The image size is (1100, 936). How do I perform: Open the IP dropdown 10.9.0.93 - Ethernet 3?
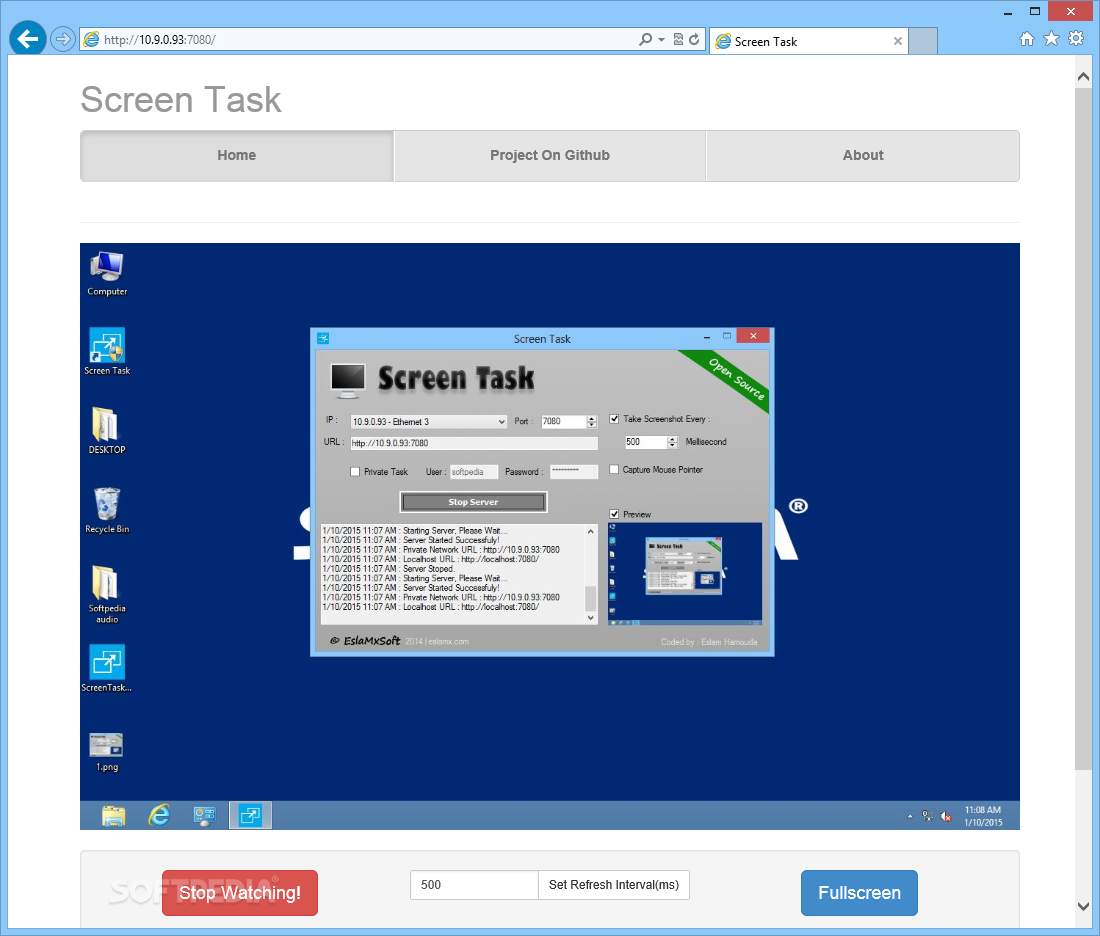[429, 422]
